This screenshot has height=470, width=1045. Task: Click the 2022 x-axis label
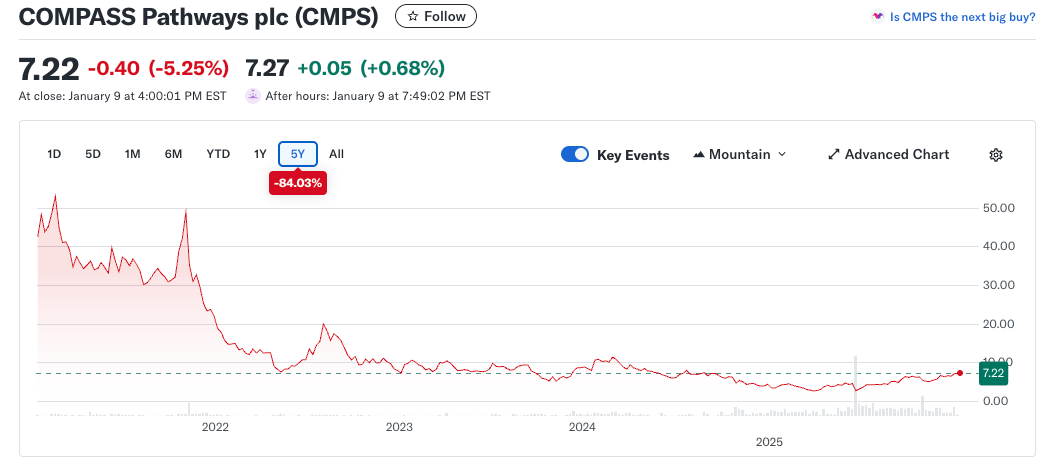215,427
